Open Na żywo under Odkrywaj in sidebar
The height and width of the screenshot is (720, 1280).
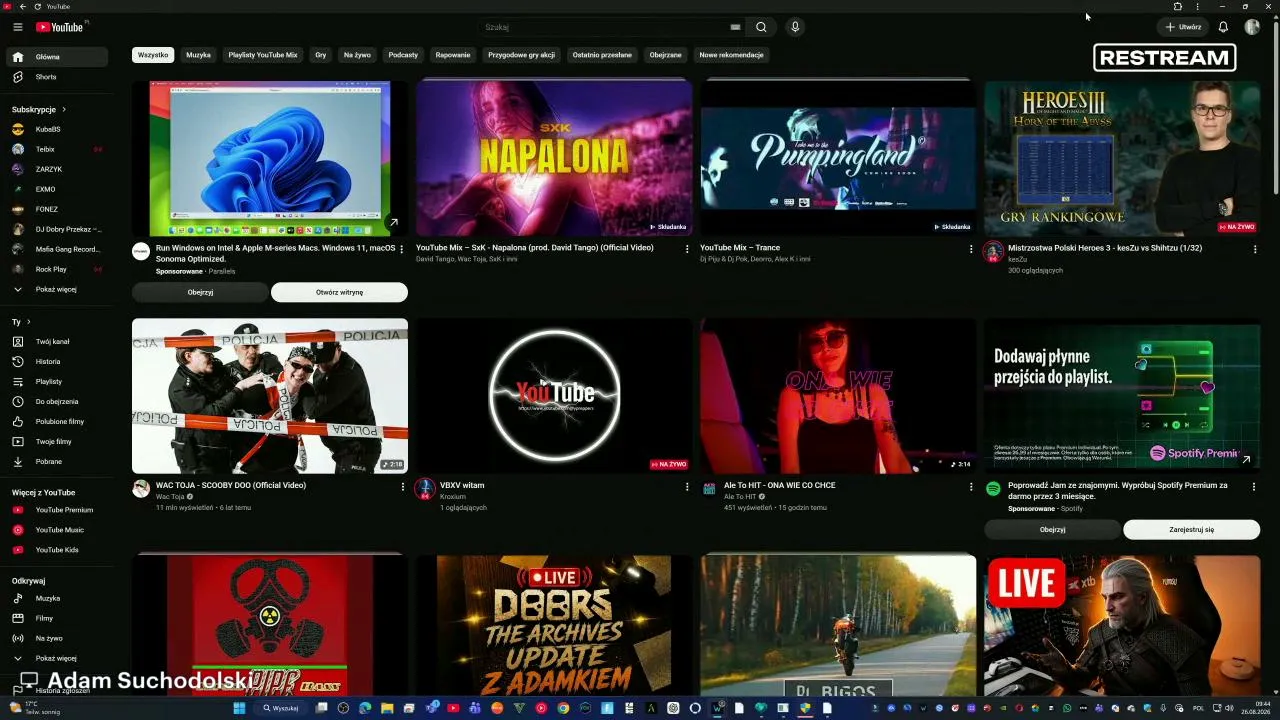point(57,638)
